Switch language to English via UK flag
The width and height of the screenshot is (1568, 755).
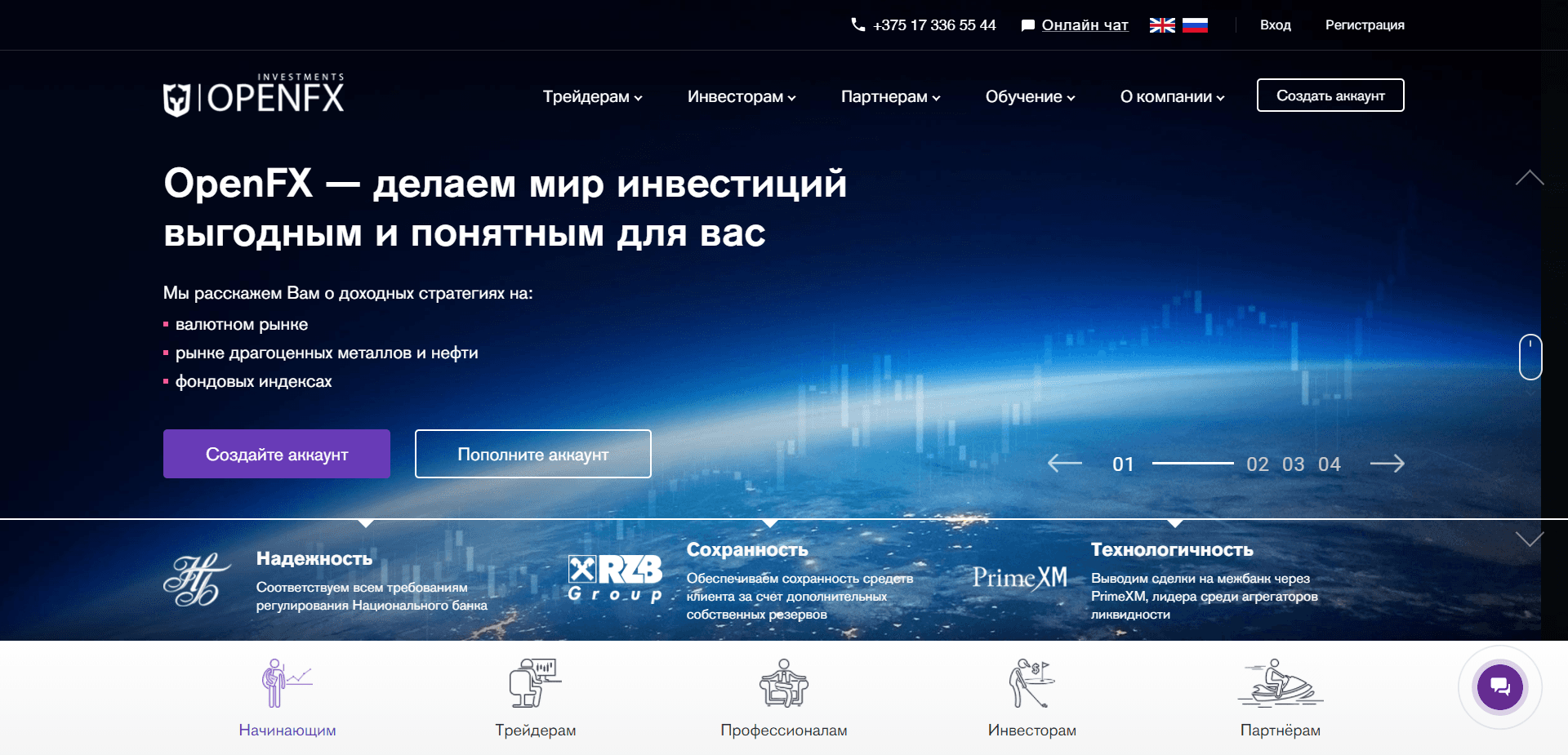point(1161,24)
